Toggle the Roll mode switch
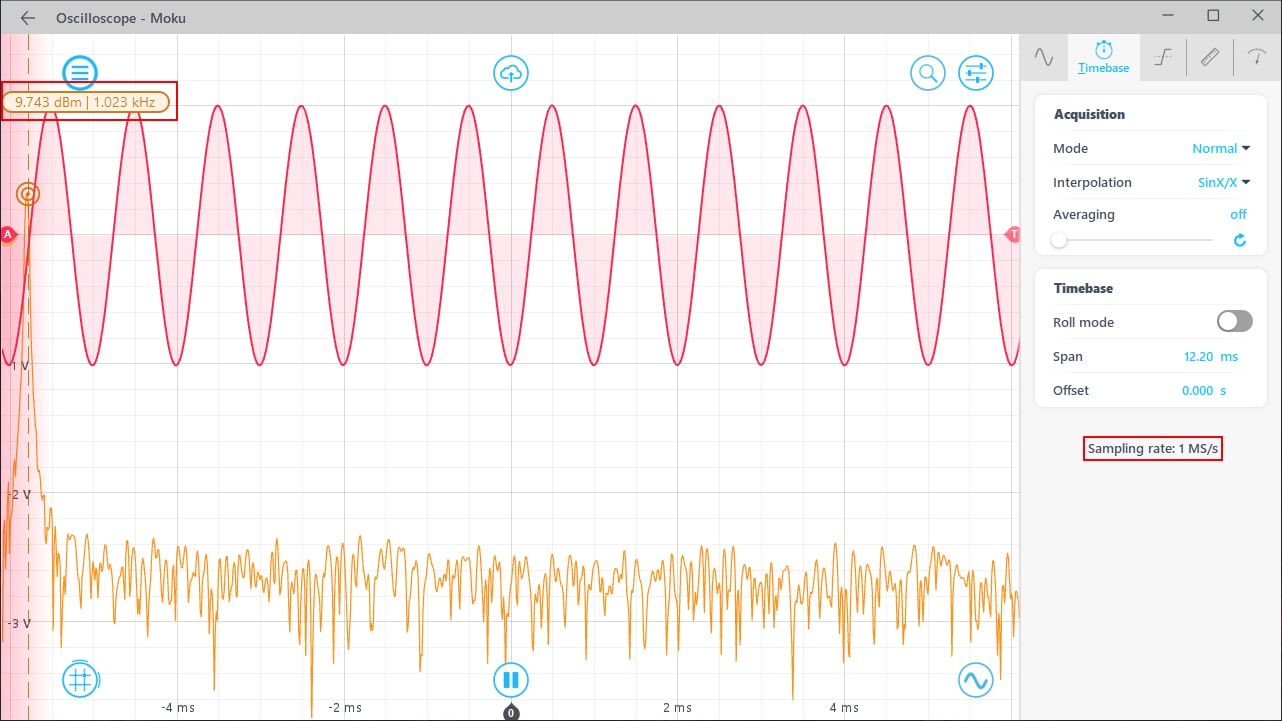1282x721 pixels. pyautogui.click(x=1234, y=321)
